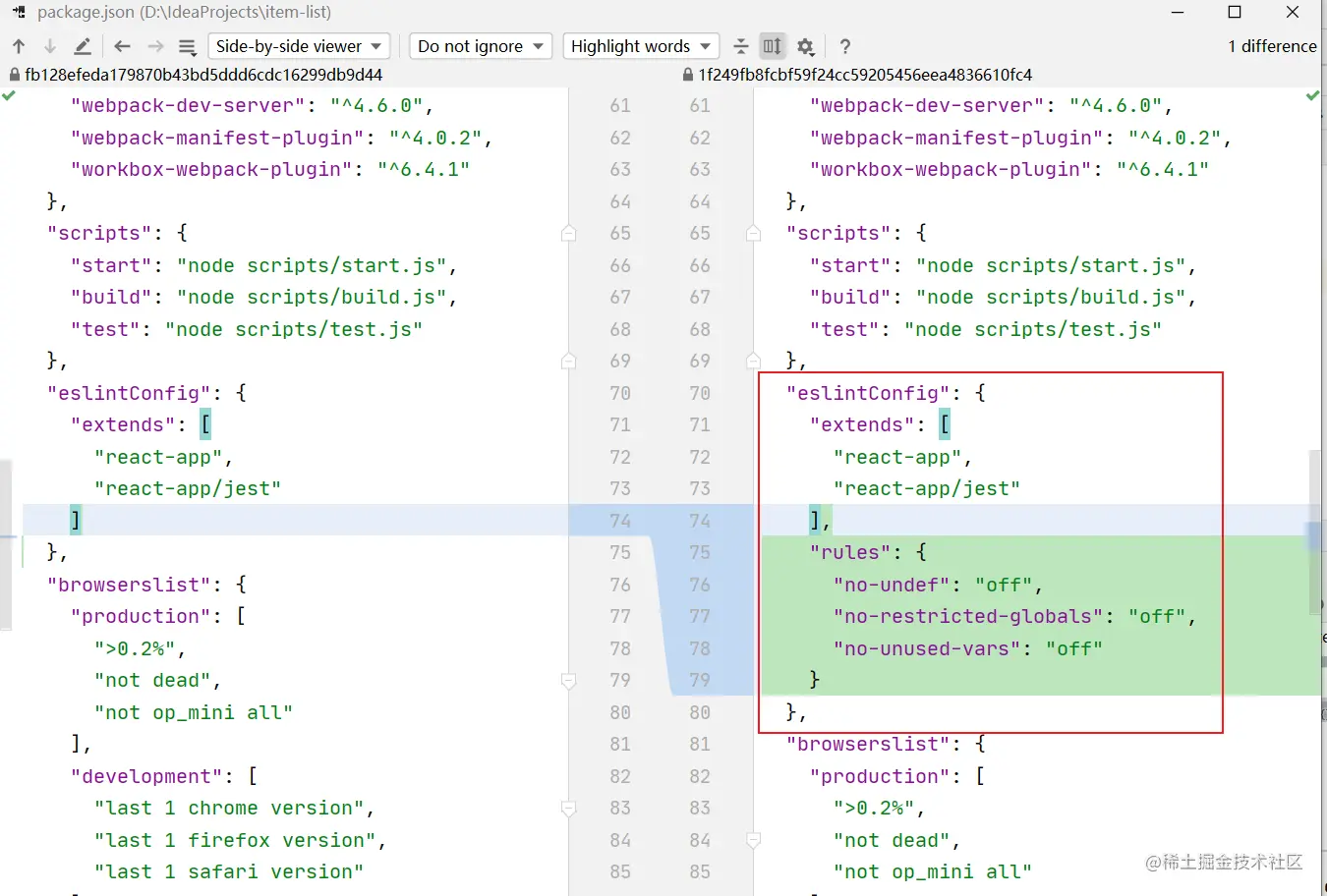Toggle collapse unchanged fragments
Screen dimensions: 1327x896
(x=741, y=46)
